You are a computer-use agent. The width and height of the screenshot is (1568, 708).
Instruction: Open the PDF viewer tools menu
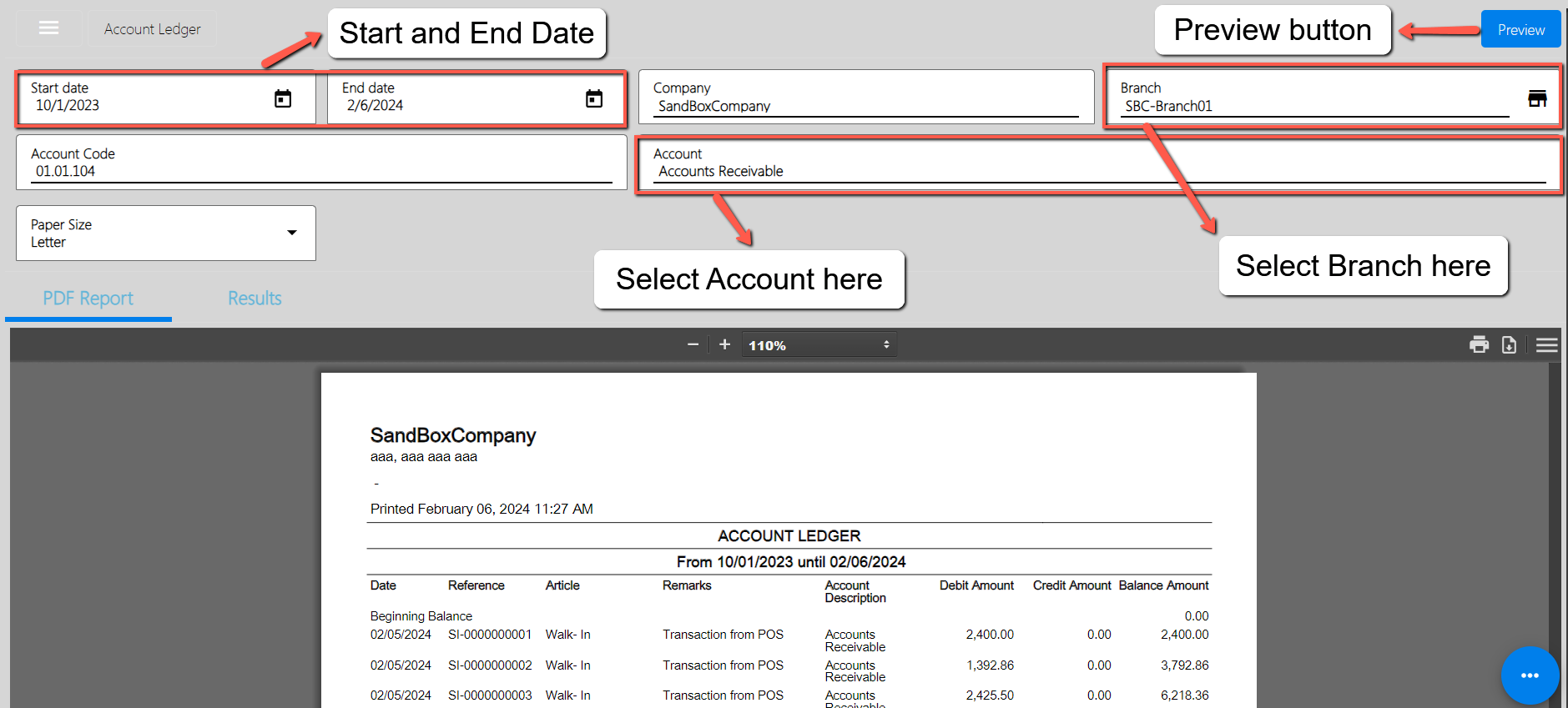(x=1546, y=344)
